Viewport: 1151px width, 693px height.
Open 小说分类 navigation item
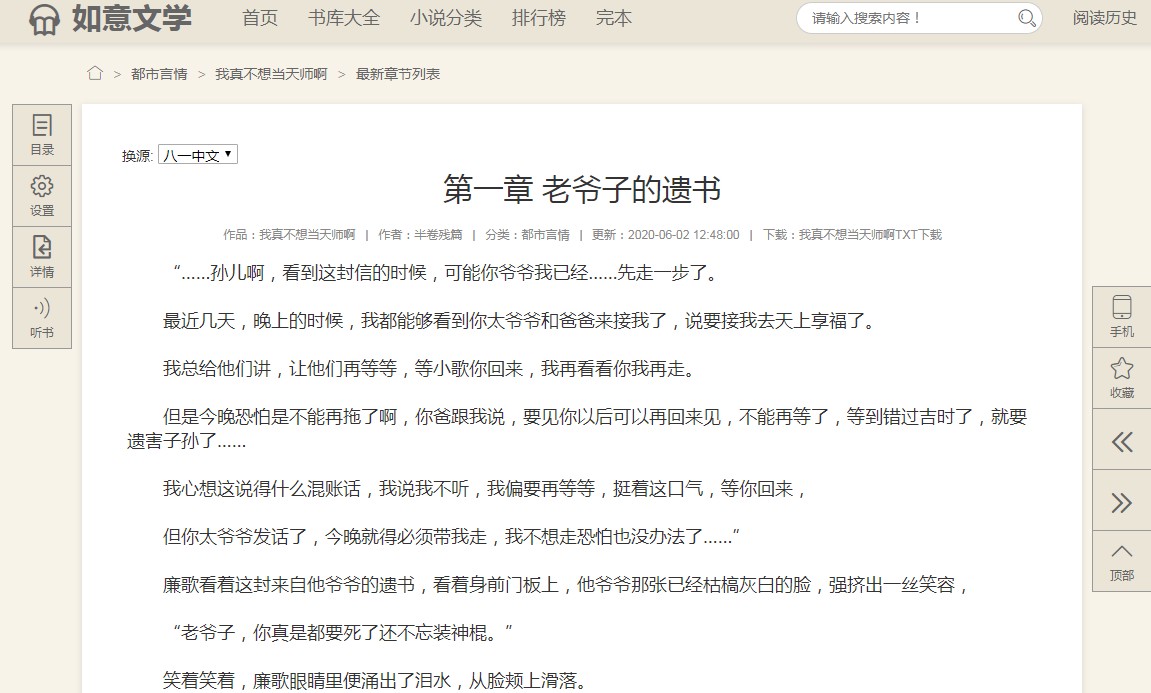click(445, 18)
